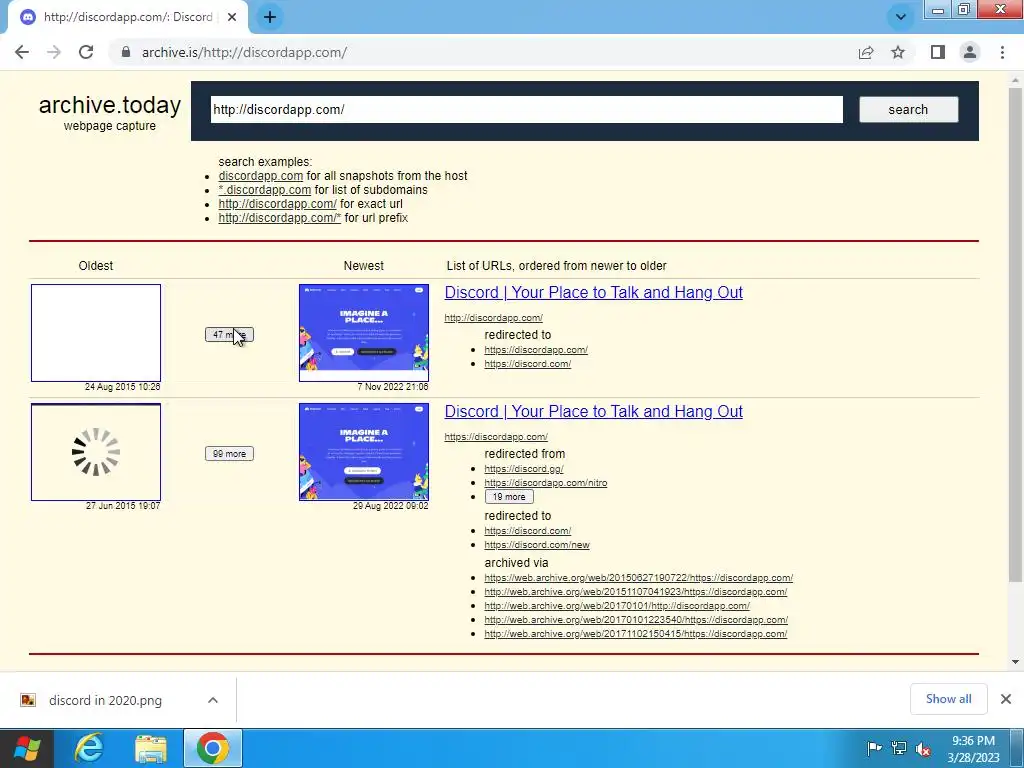Click https://discordapp.com/ link under second title
This screenshot has width=1024, height=768.
(496, 437)
